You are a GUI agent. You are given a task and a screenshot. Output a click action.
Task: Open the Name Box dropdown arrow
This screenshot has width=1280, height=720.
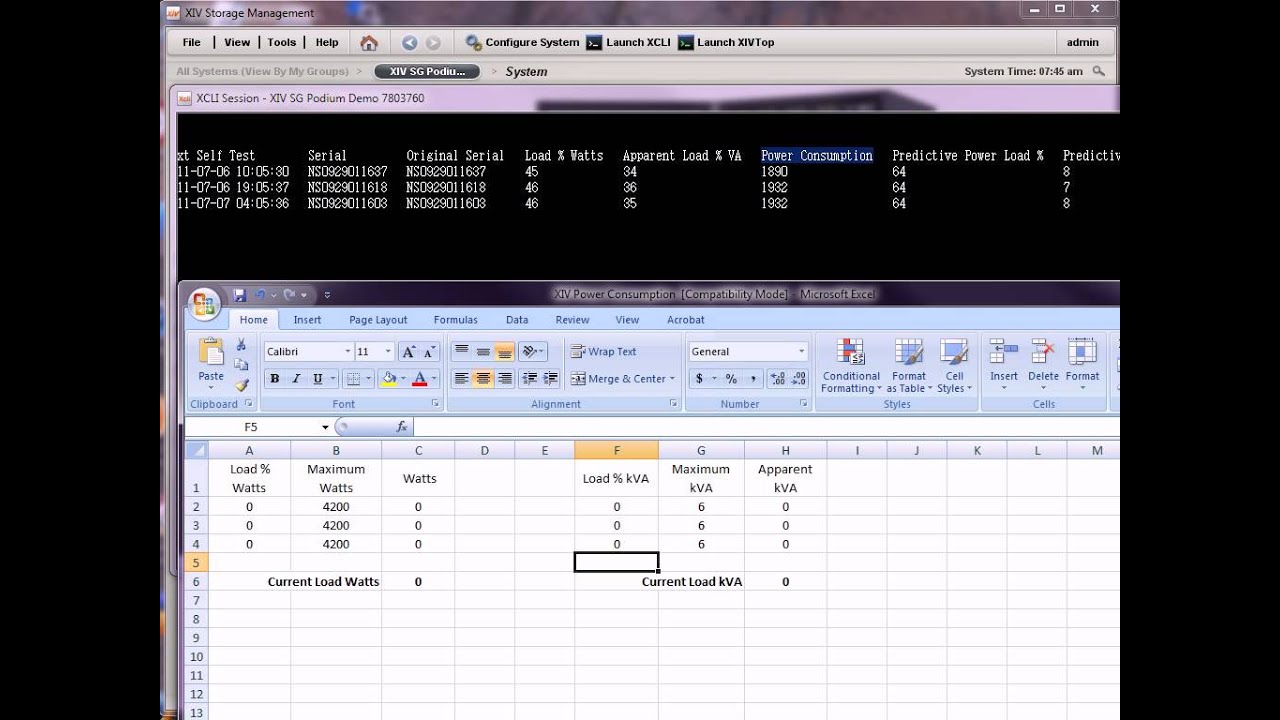click(325, 427)
